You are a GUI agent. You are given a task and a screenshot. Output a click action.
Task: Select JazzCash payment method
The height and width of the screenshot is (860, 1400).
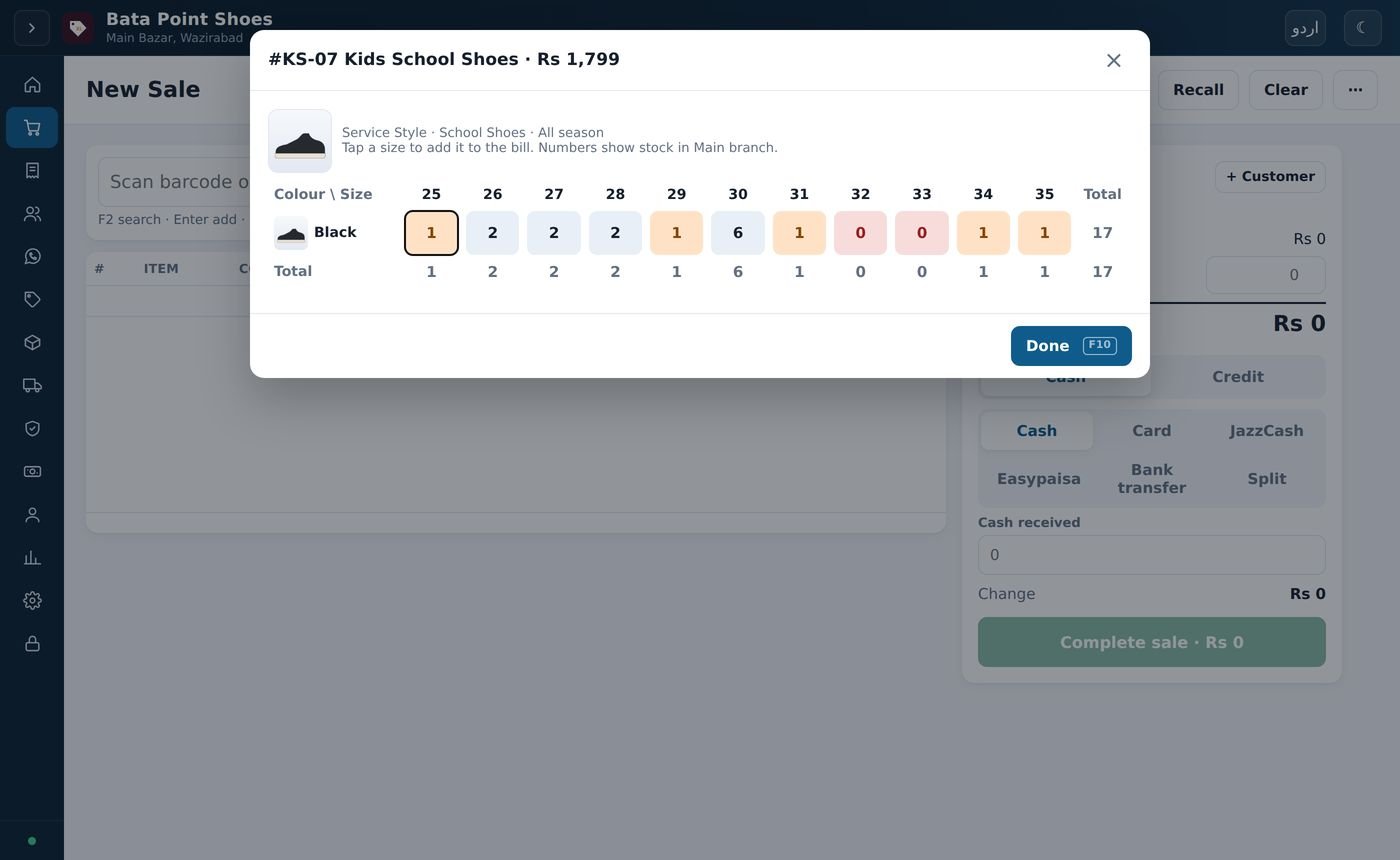(x=1266, y=431)
